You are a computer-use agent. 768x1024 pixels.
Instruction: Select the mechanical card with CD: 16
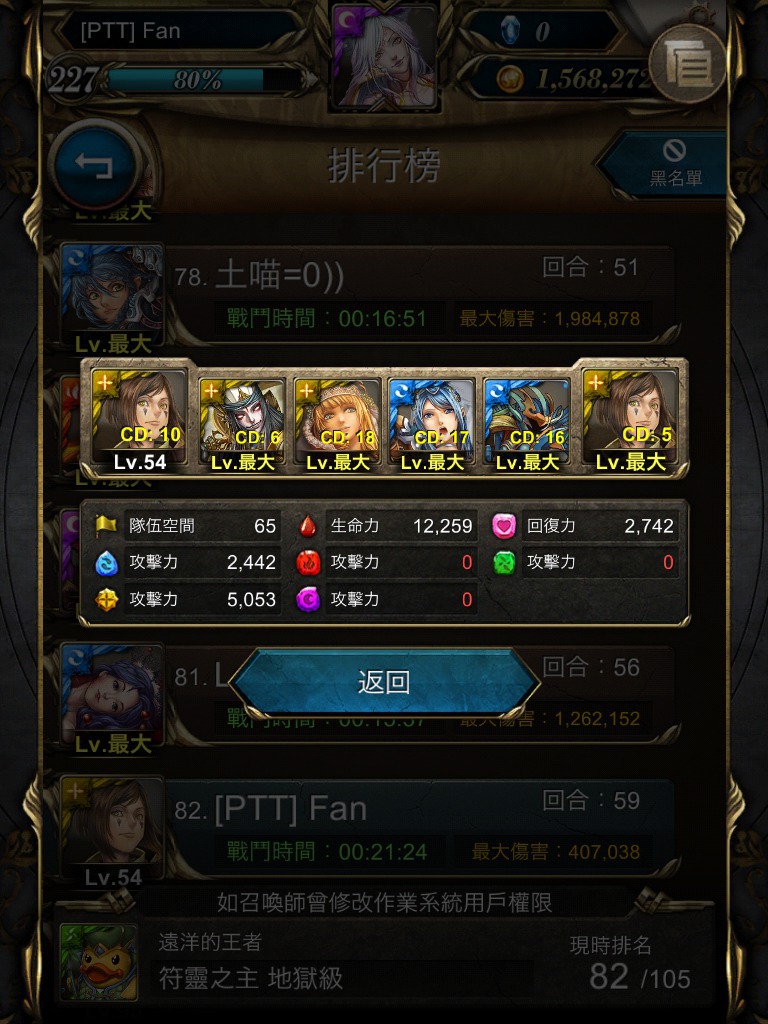click(526, 423)
